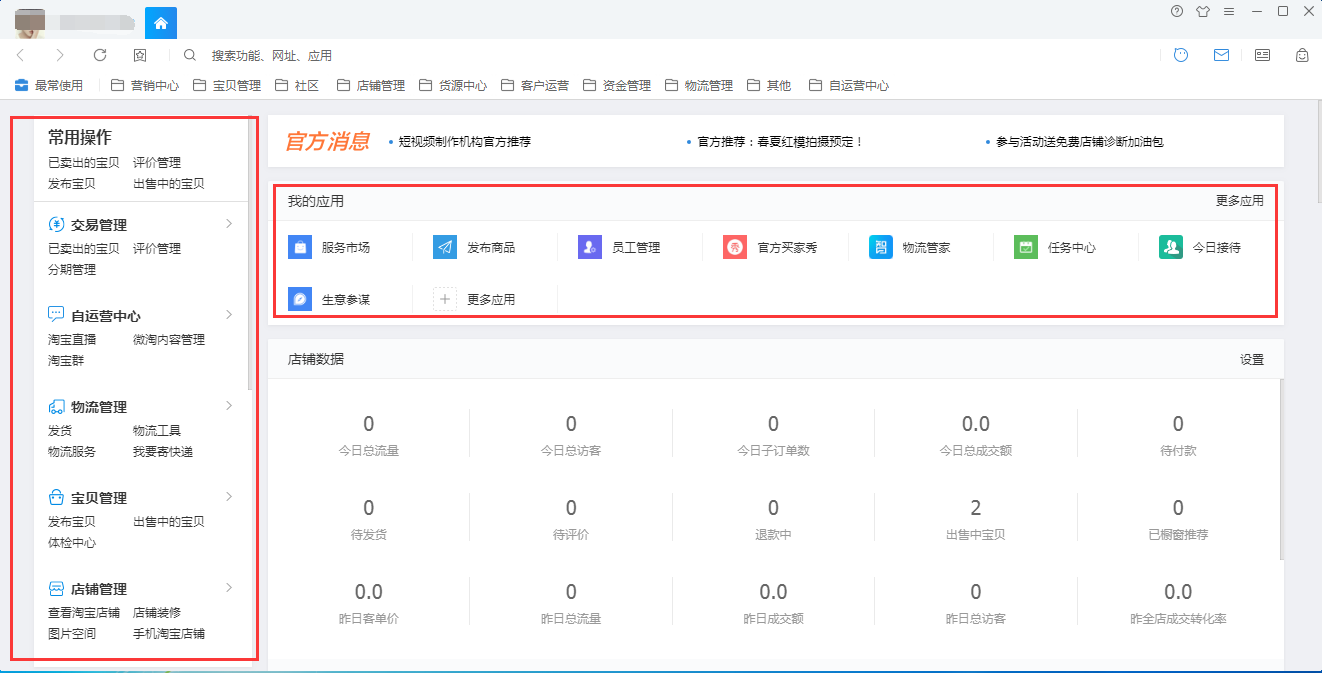This screenshot has width=1322, height=673.
Task: Click the blue home tab icon
Action: click(161, 22)
